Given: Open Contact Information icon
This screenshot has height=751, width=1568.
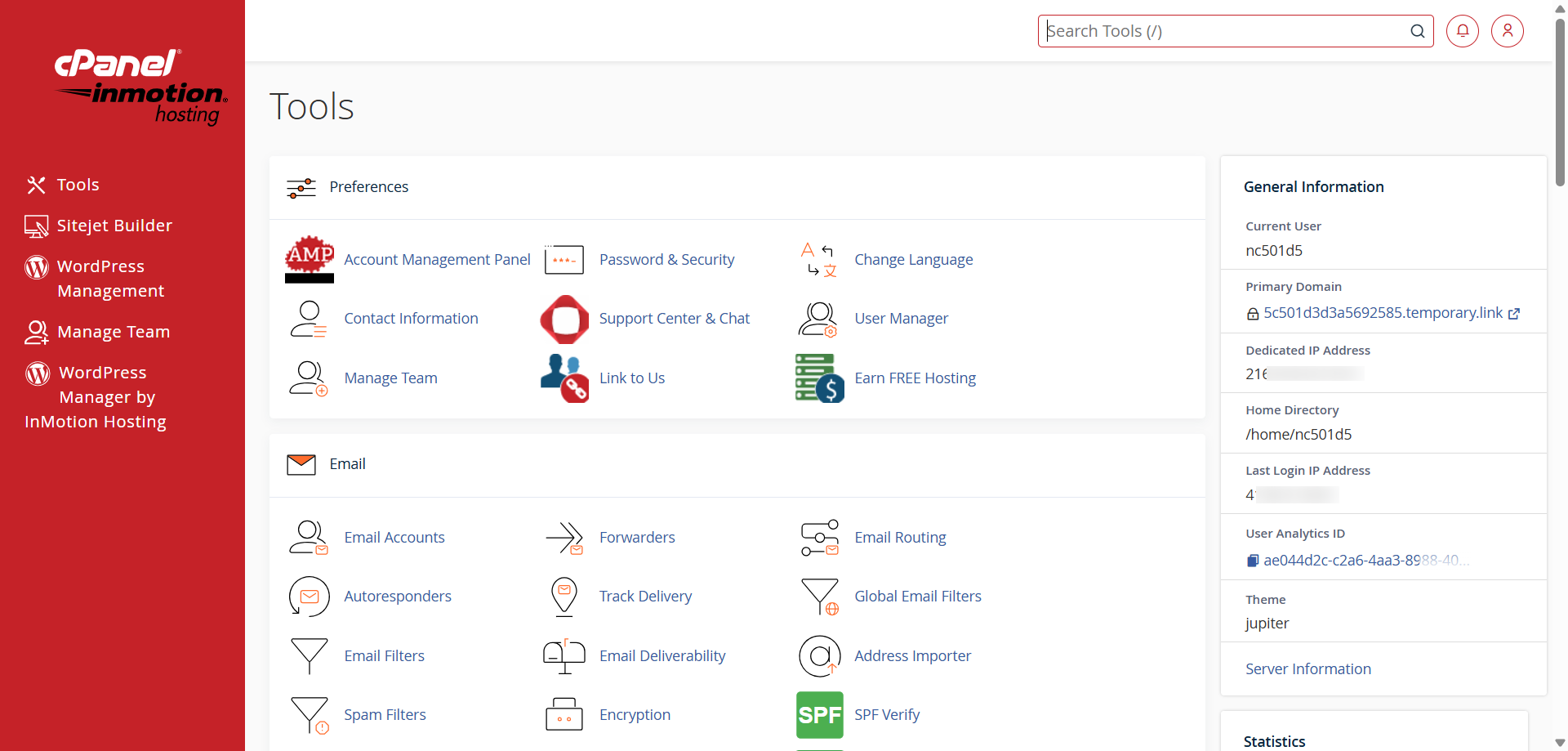Looking at the screenshot, I should click(309, 319).
